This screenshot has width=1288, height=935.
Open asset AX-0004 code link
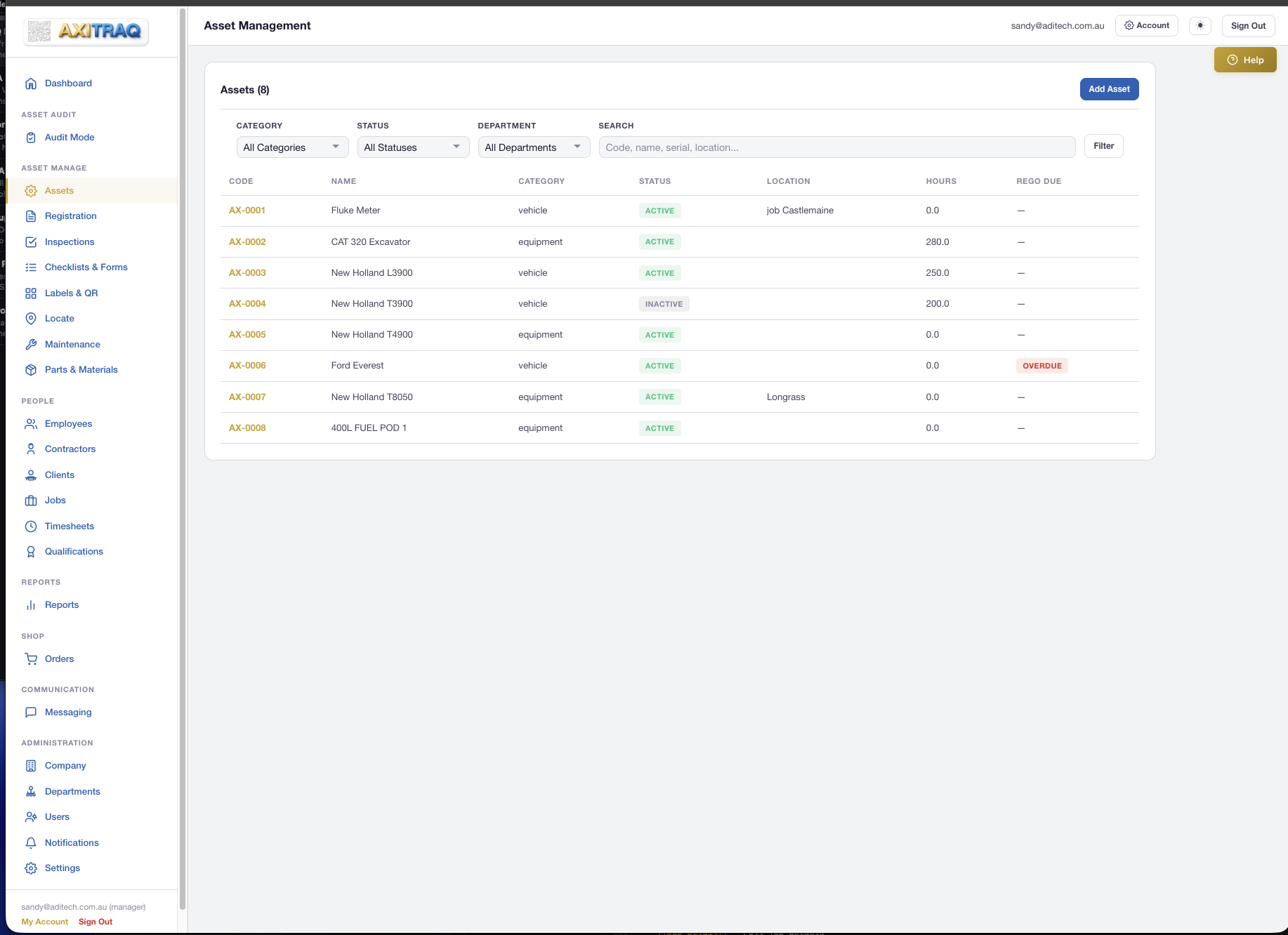click(x=247, y=304)
